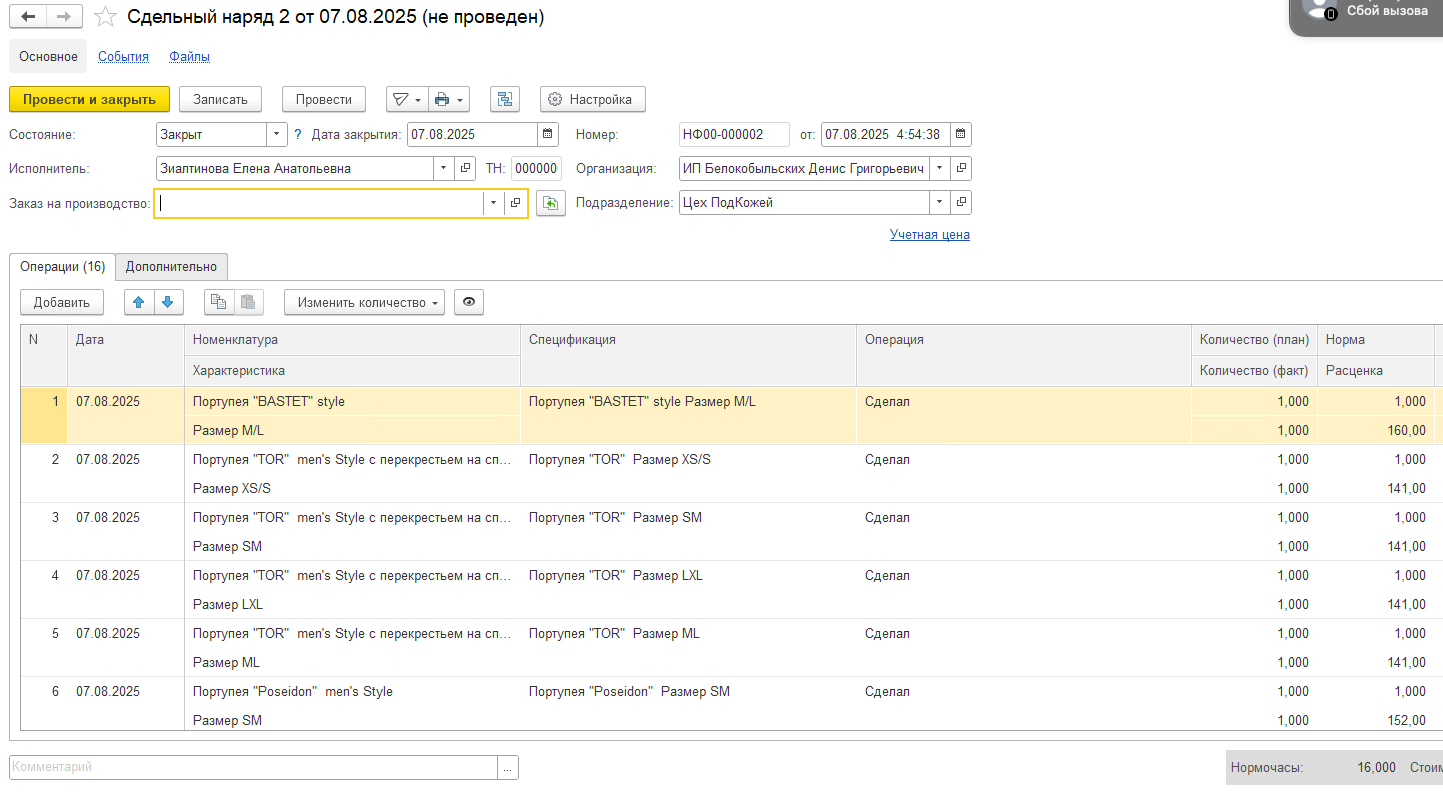Expand the Организация dropdown list
1443x800 pixels.
click(939, 168)
